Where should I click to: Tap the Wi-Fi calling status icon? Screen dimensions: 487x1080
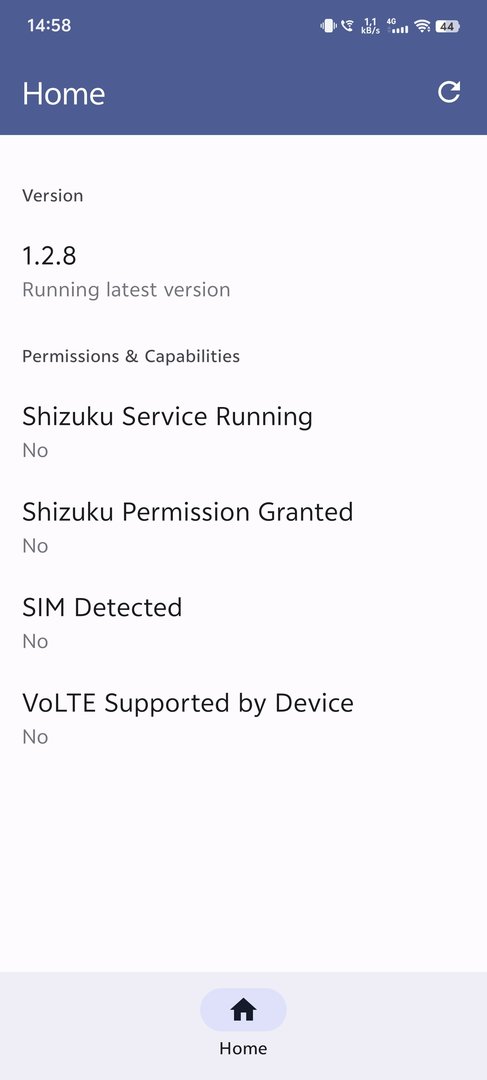pyautogui.click(x=348, y=26)
